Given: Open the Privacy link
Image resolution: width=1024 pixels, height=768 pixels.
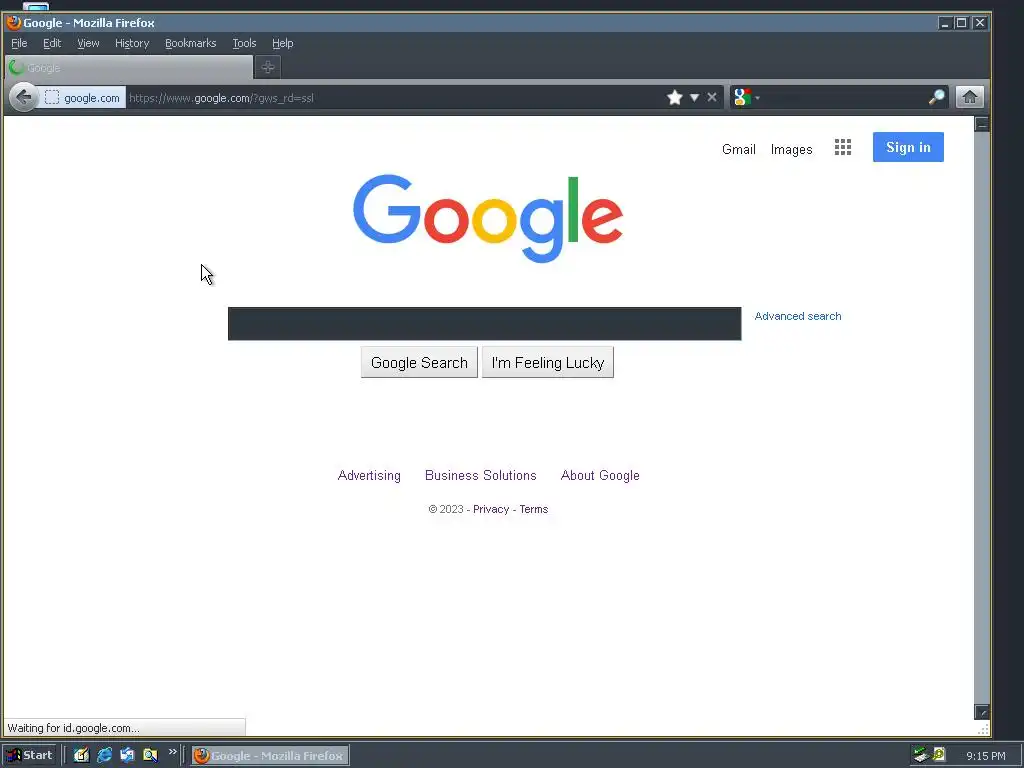Looking at the screenshot, I should pos(491,509).
